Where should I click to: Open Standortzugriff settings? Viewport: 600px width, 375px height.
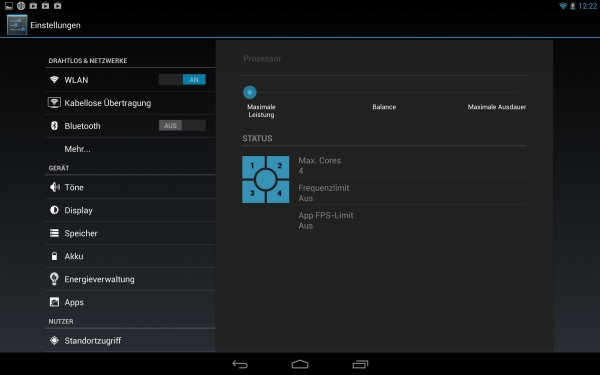pyautogui.click(x=130, y=340)
